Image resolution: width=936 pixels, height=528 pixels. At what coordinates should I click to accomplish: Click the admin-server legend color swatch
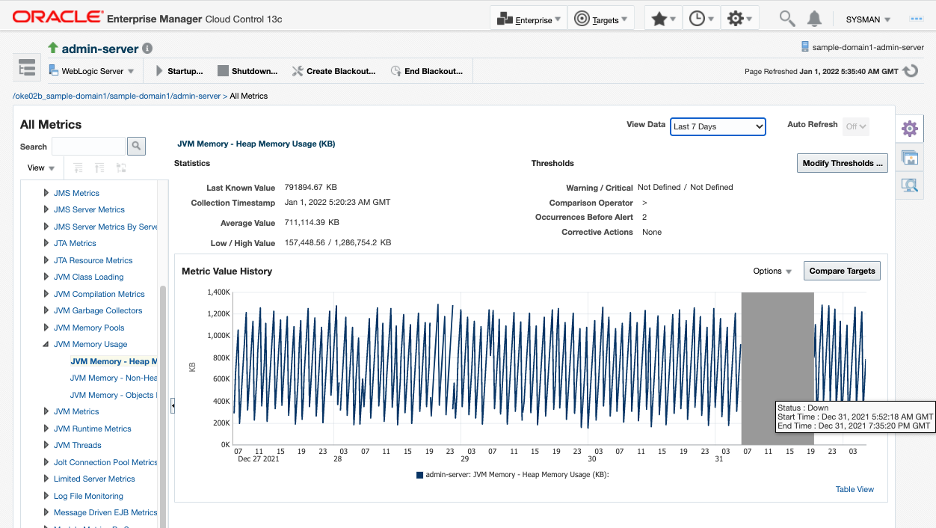click(420, 475)
